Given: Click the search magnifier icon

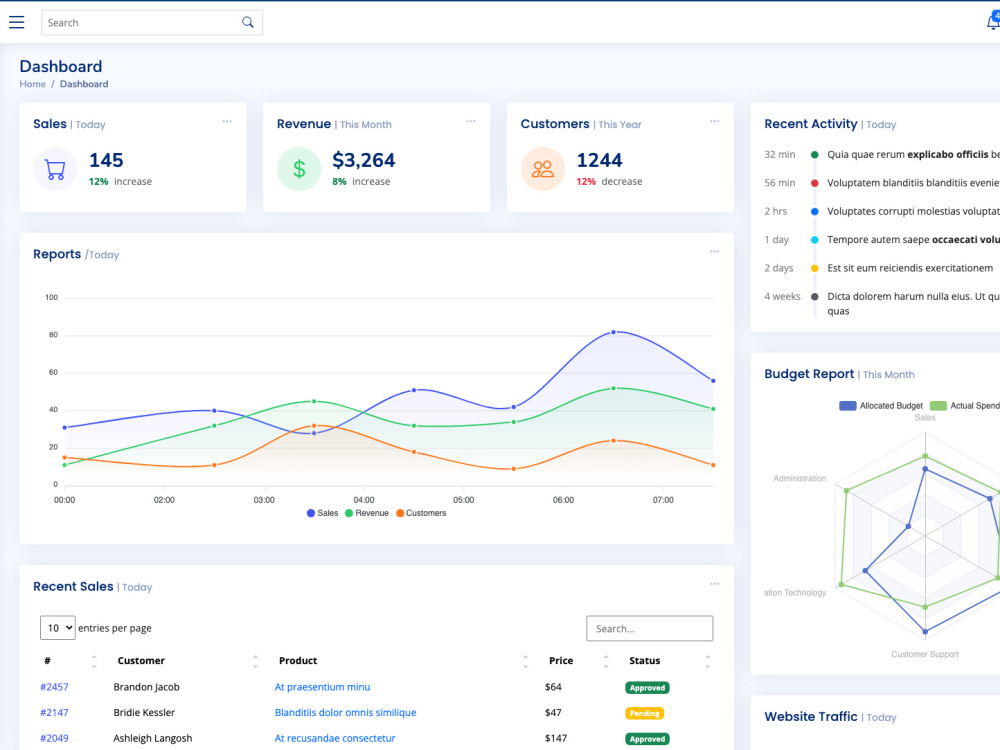Looking at the screenshot, I should (x=247, y=22).
